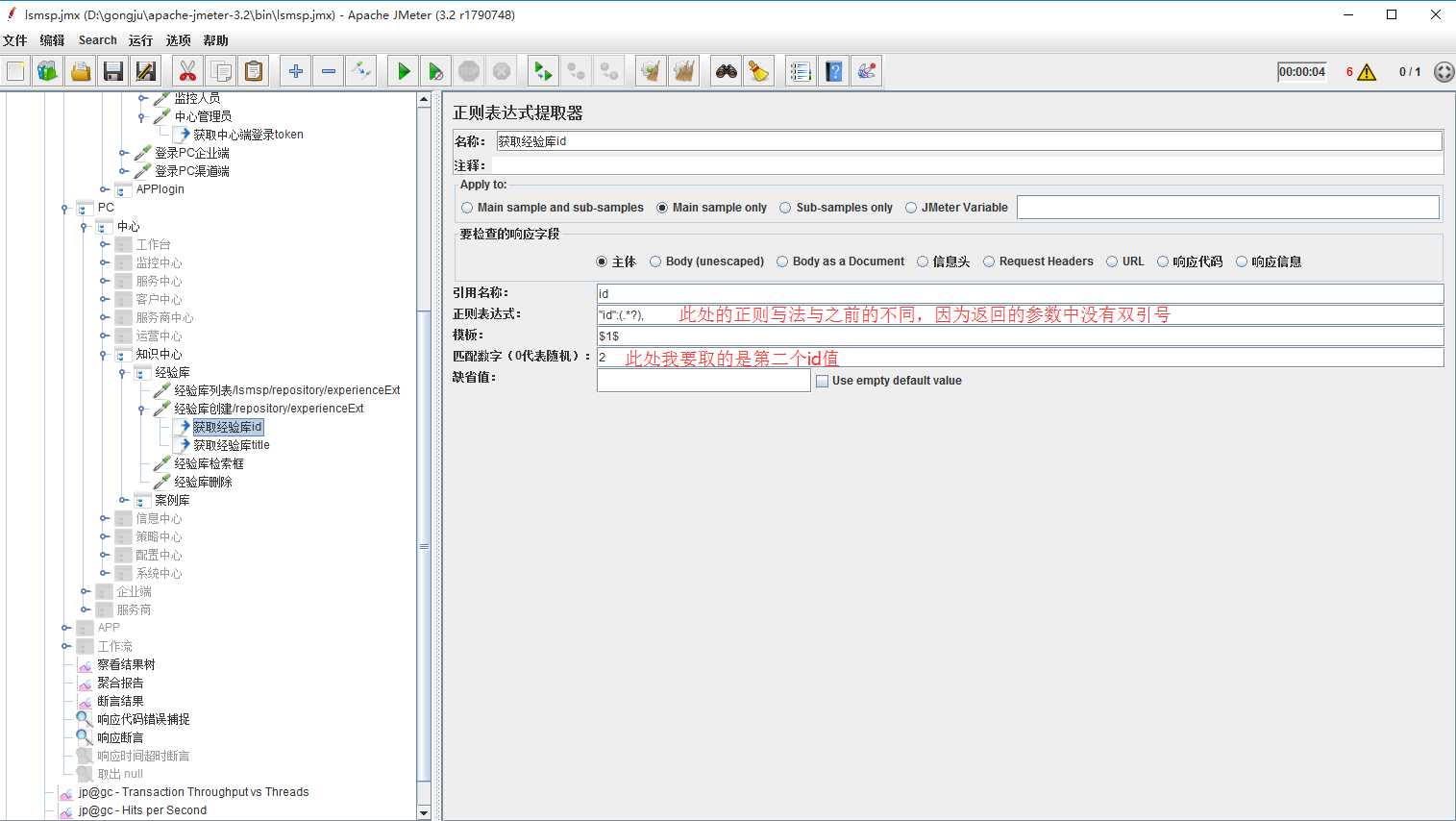Select 获取中心端登录token tree item
This screenshot has height=821, width=1456.
pyautogui.click(x=248, y=135)
